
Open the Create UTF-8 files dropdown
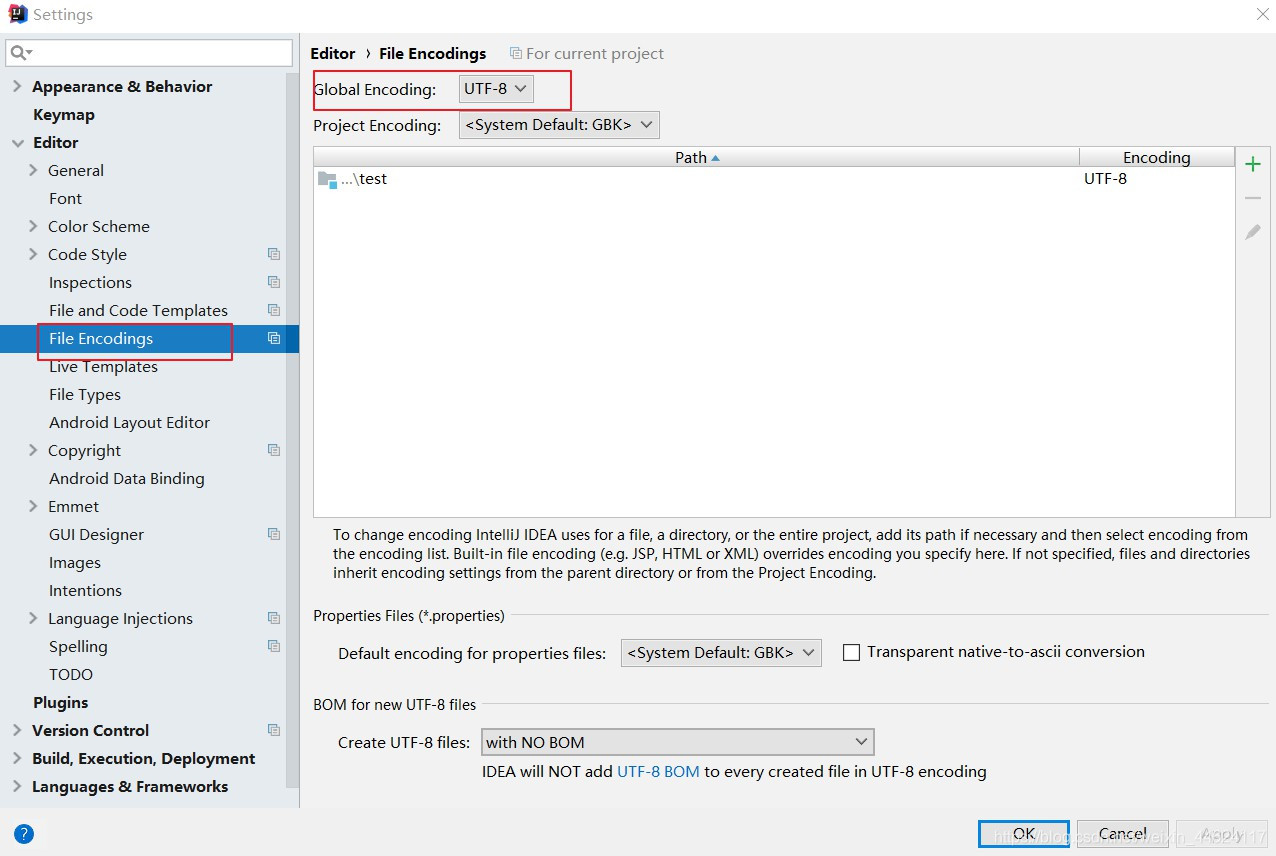677,742
